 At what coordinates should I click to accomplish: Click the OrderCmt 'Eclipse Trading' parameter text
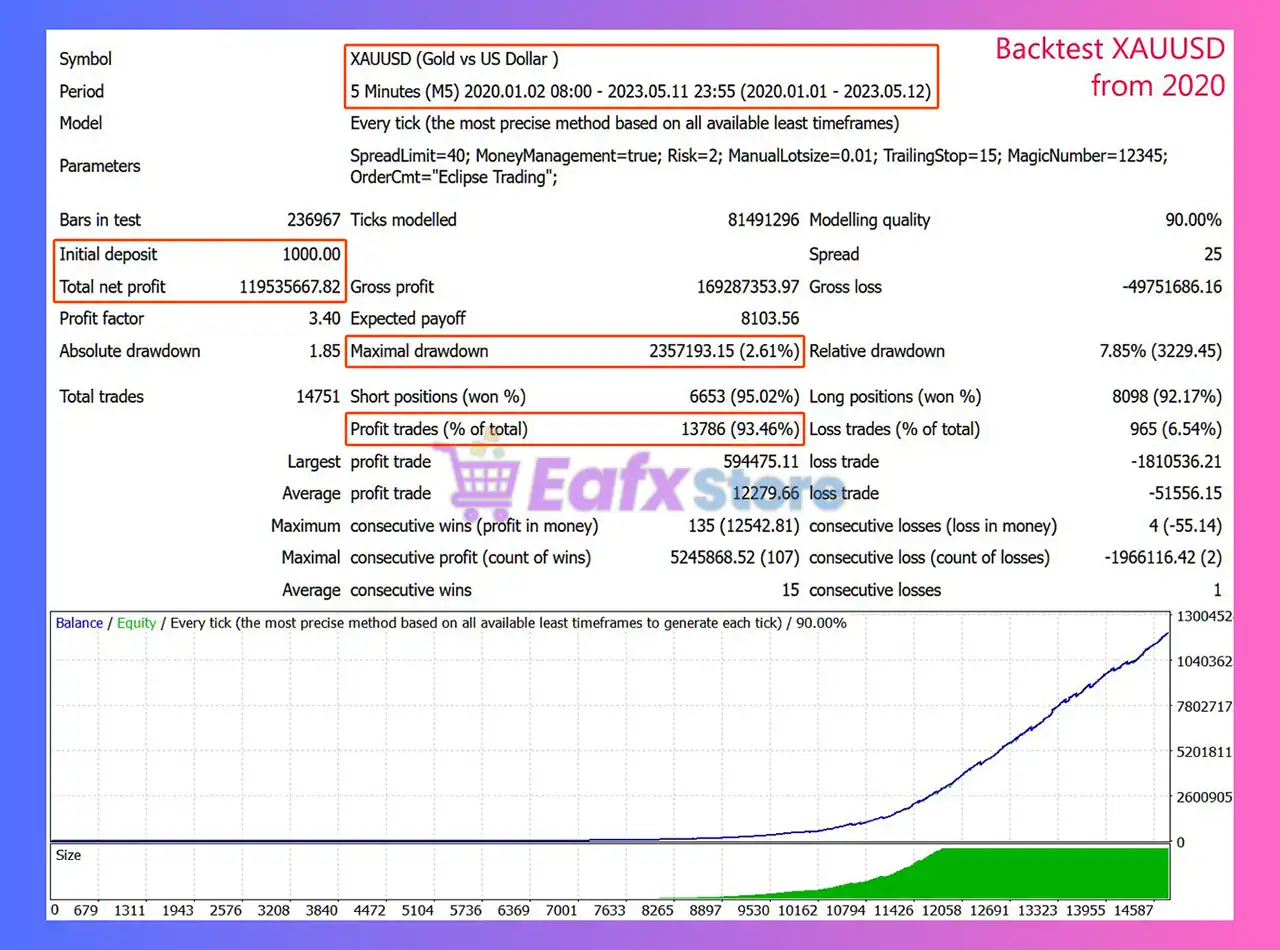[454, 178]
